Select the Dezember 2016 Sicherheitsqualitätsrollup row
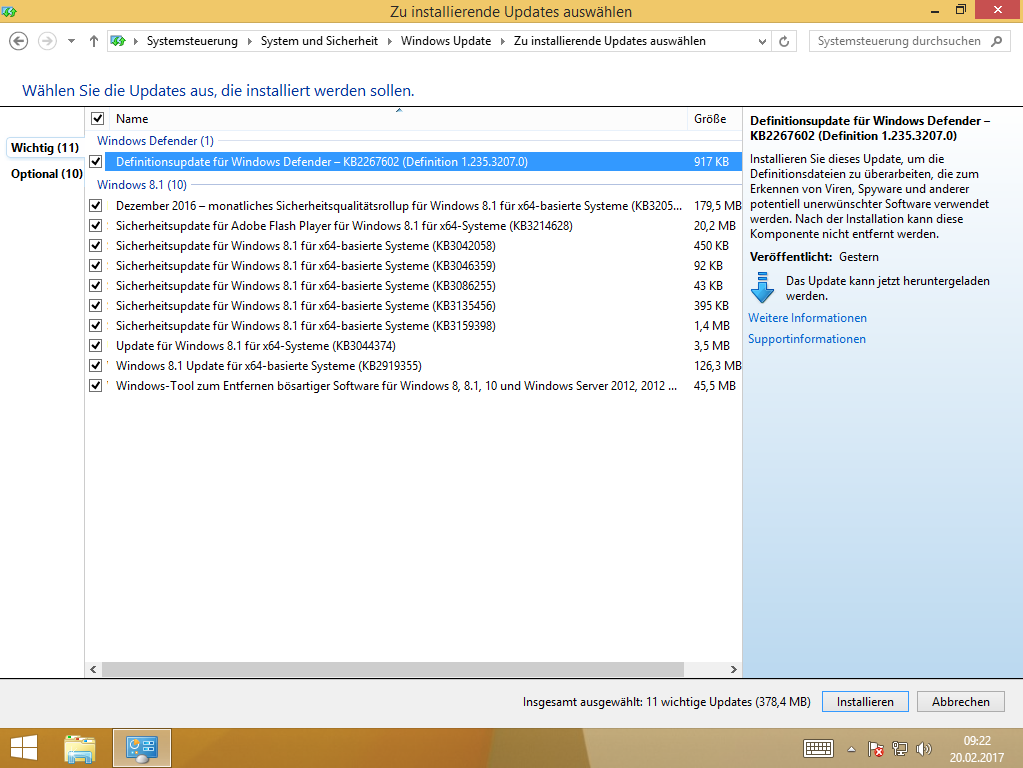The height and width of the screenshot is (768, 1023). pos(423,206)
